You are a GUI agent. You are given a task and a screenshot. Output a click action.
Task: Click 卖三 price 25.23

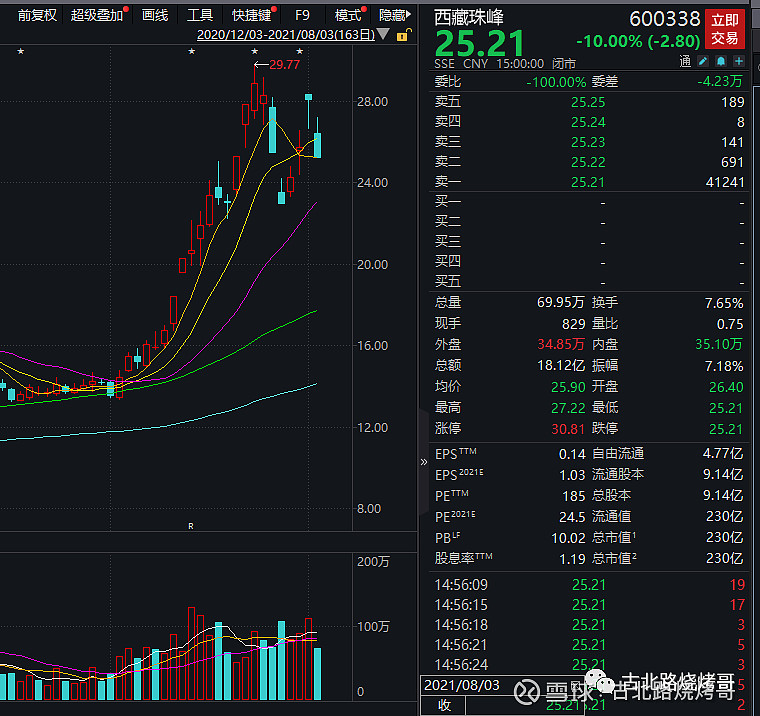coord(588,142)
